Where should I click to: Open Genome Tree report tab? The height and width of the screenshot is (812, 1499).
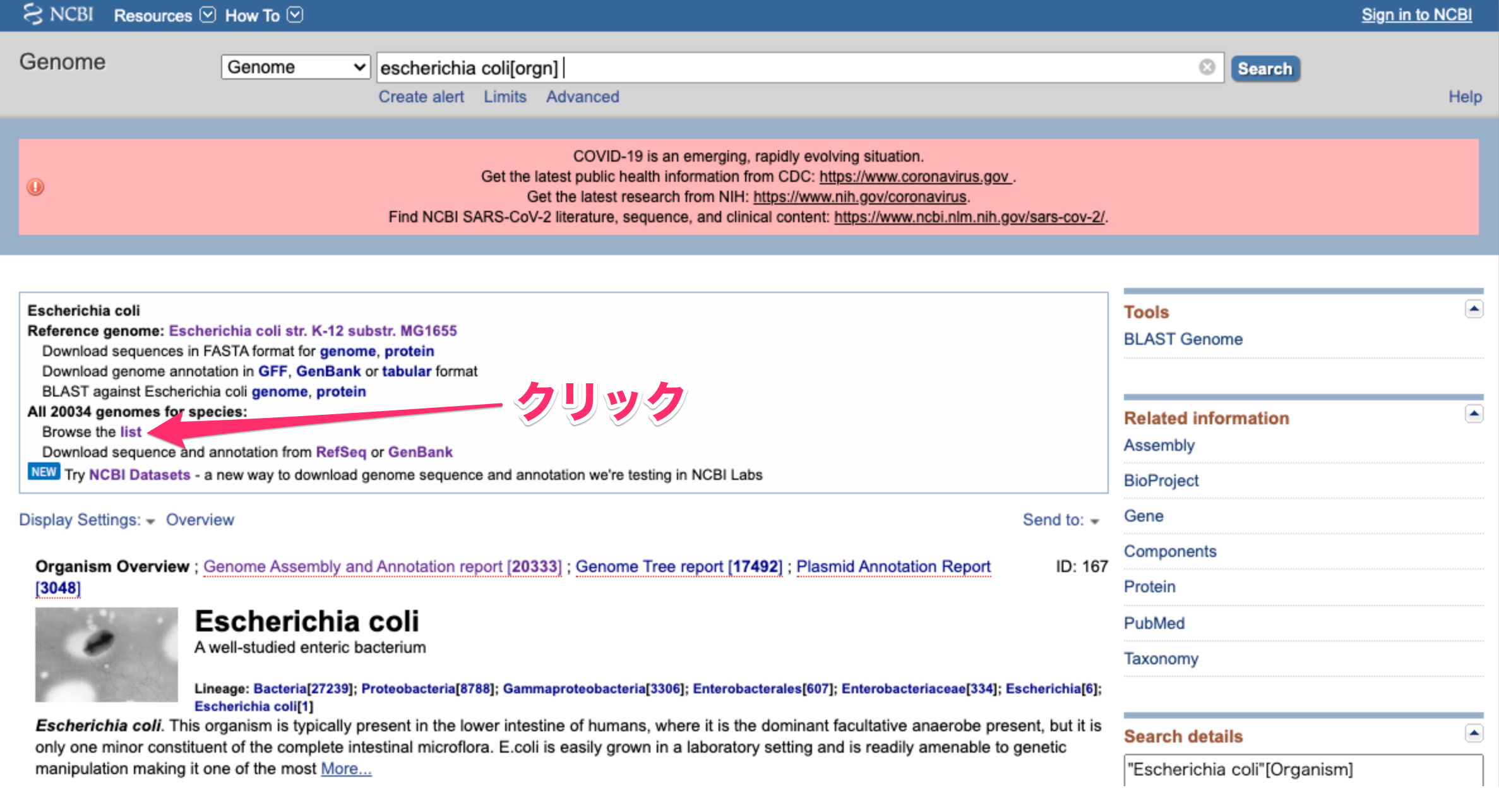(x=678, y=566)
